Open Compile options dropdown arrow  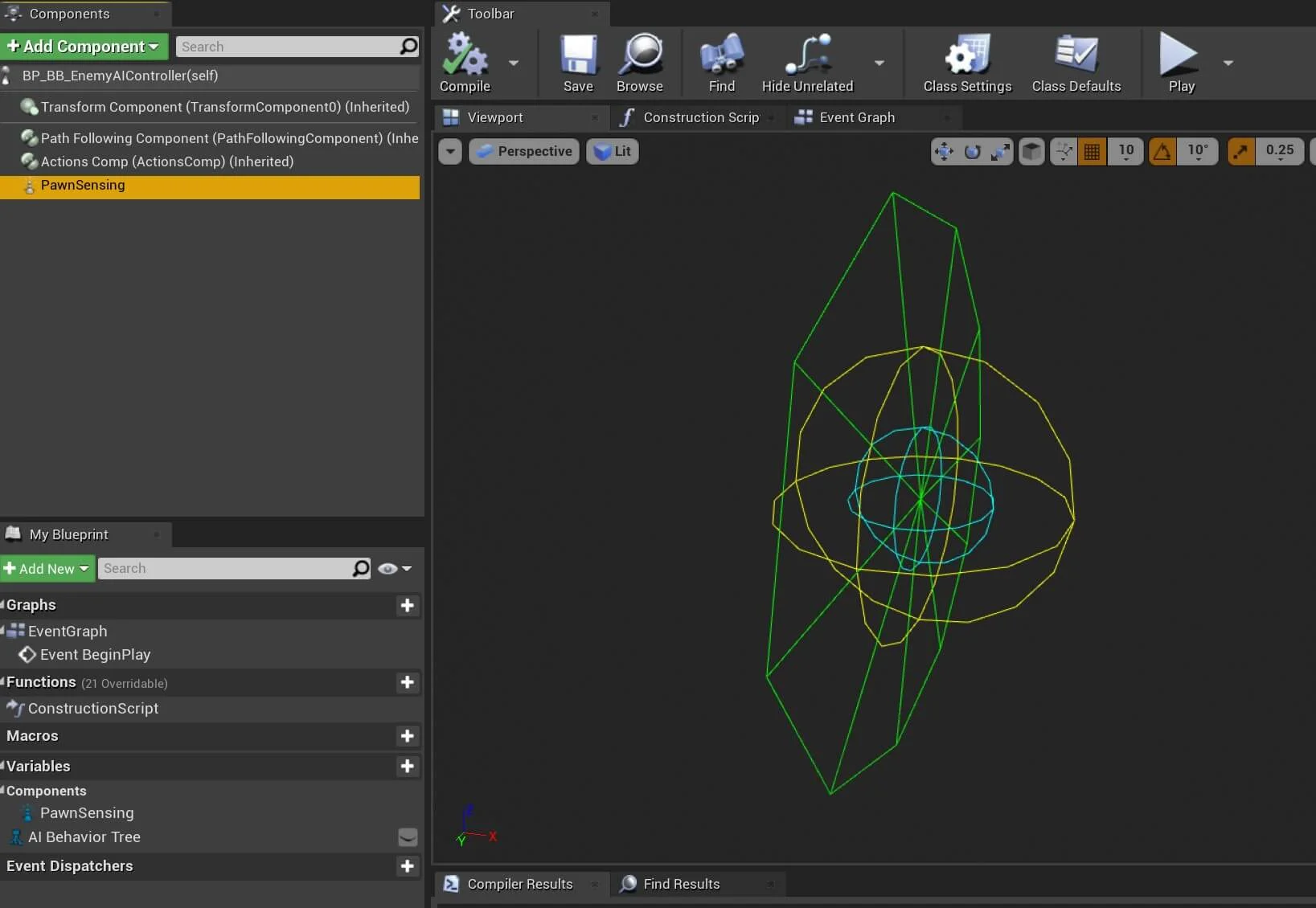tap(514, 63)
